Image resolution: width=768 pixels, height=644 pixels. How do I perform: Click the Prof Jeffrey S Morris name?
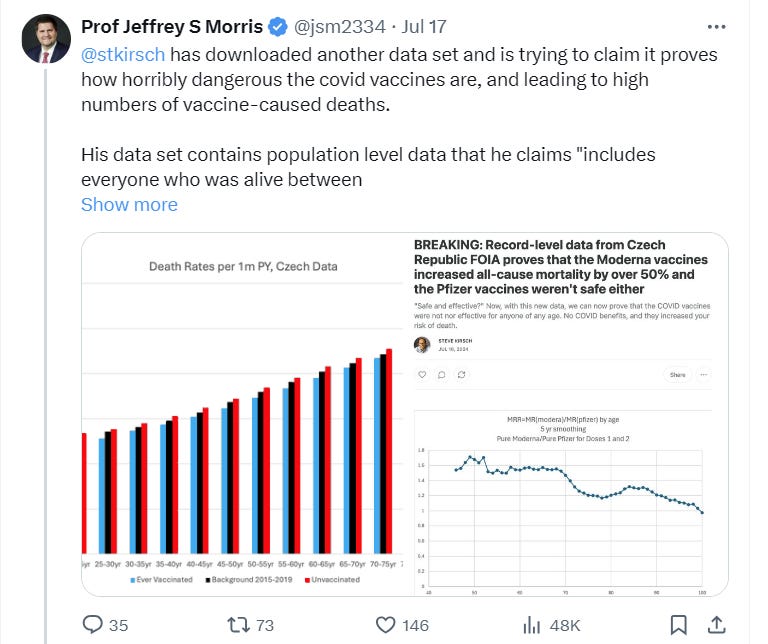171,26
